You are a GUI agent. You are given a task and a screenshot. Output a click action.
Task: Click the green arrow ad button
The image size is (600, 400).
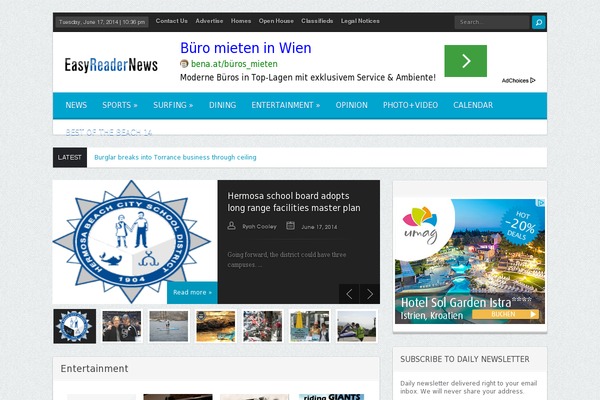(x=465, y=61)
